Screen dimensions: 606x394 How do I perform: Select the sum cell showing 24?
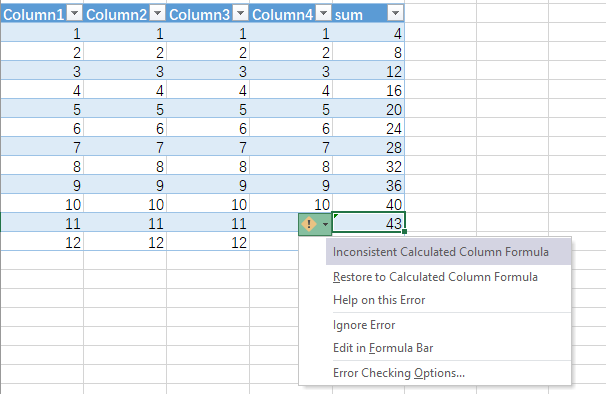coord(368,128)
